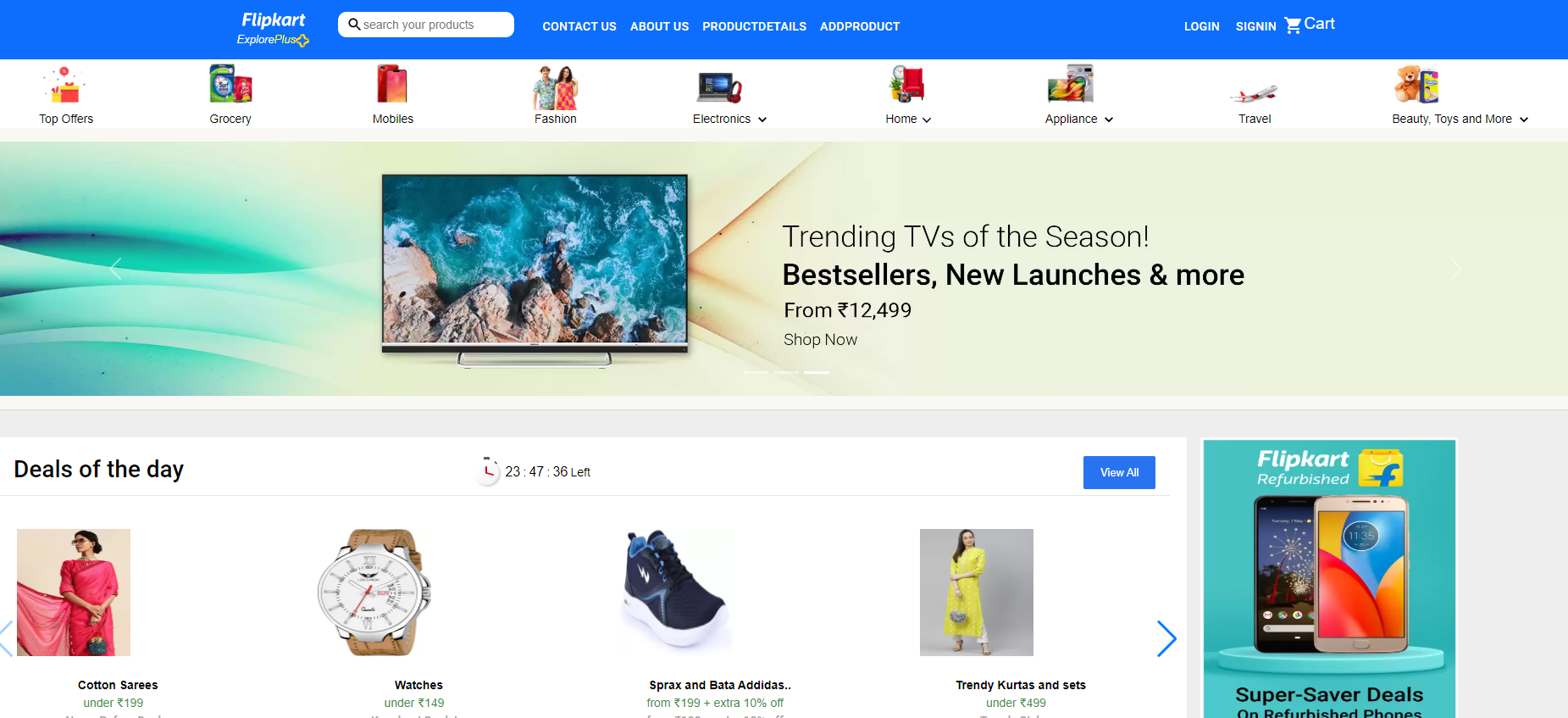Open the Flipkart Refurbished phones ad
The image size is (1568, 718).
1329,579
